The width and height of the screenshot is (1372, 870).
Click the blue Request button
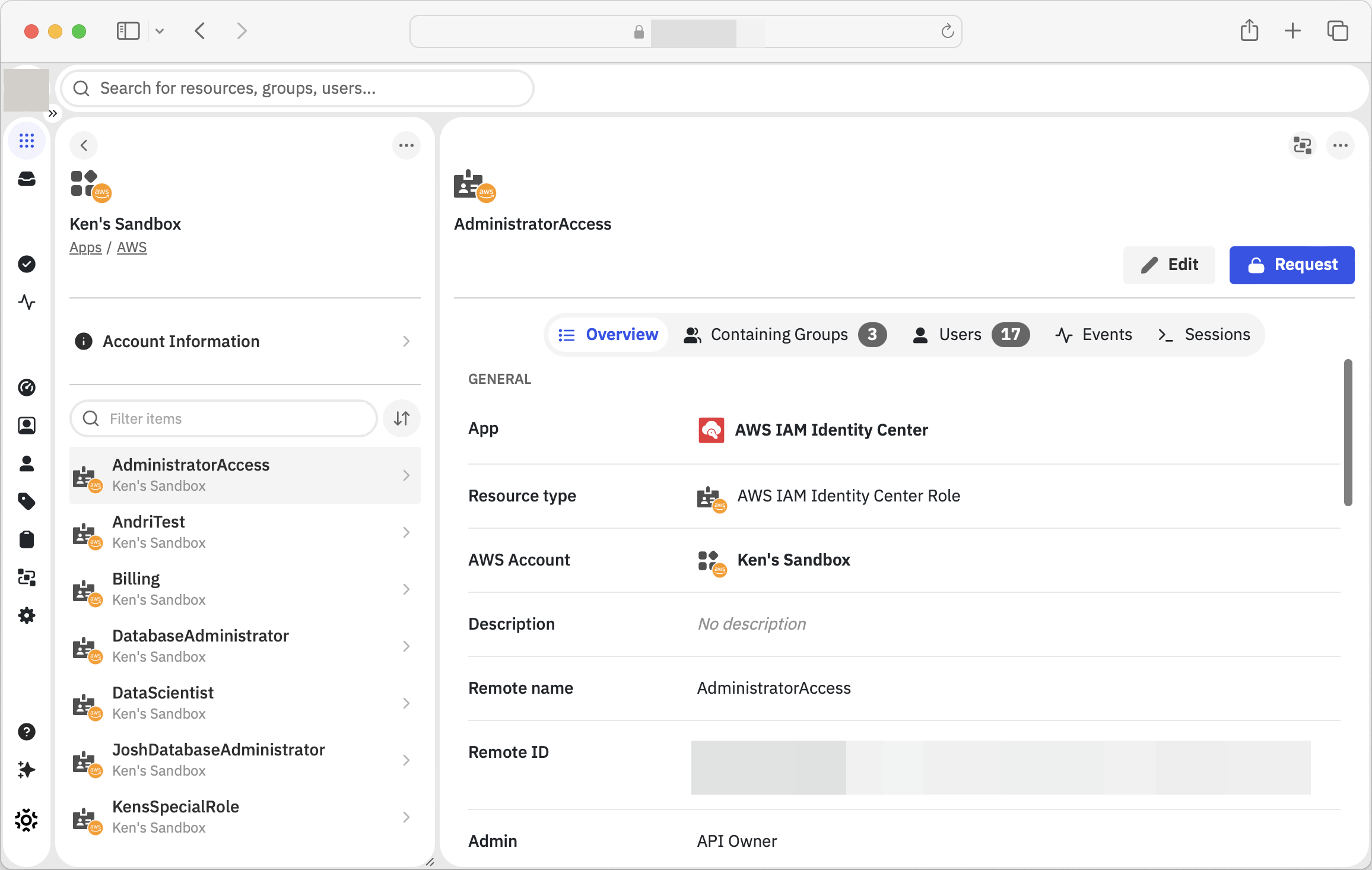click(1292, 265)
